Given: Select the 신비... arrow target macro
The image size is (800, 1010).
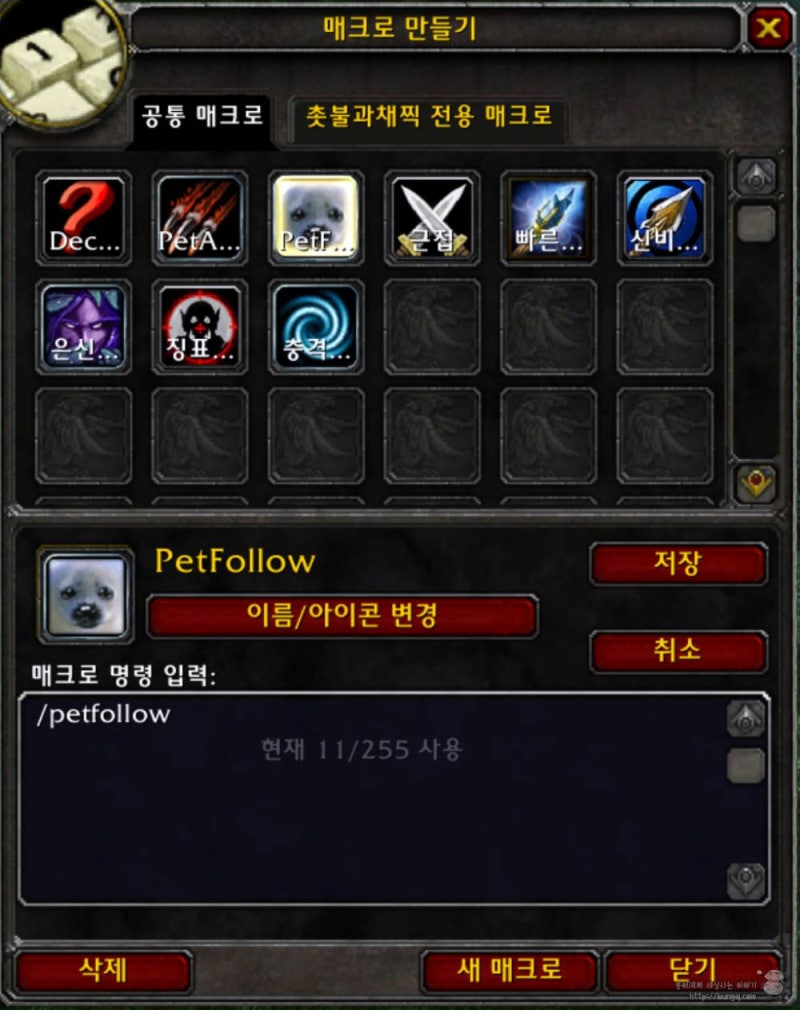Looking at the screenshot, I should (665, 218).
